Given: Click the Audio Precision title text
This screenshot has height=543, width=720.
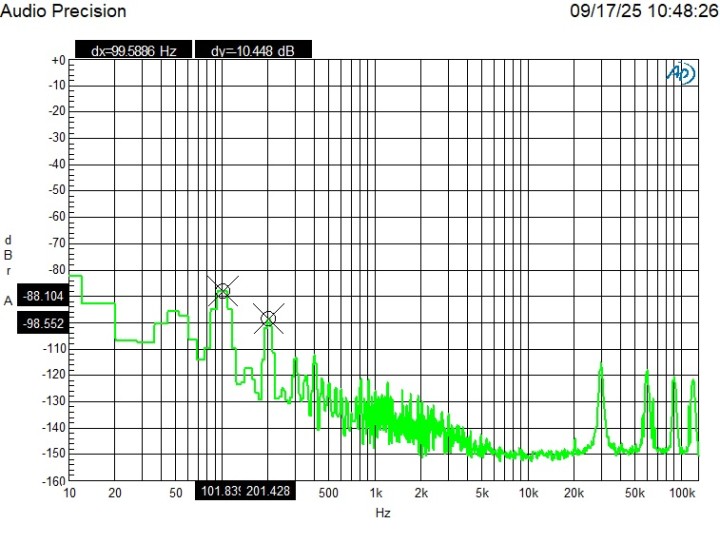Looking at the screenshot, I should (x=64, y=11).
